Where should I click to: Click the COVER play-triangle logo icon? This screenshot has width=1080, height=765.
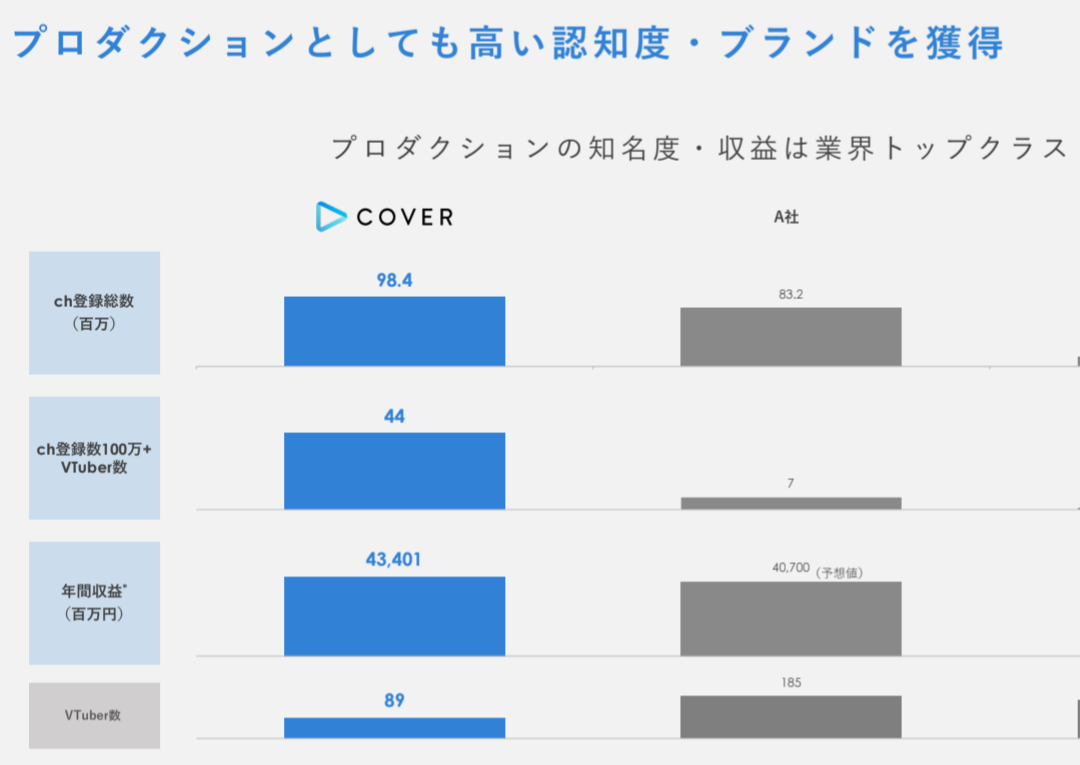click(331, 216)
